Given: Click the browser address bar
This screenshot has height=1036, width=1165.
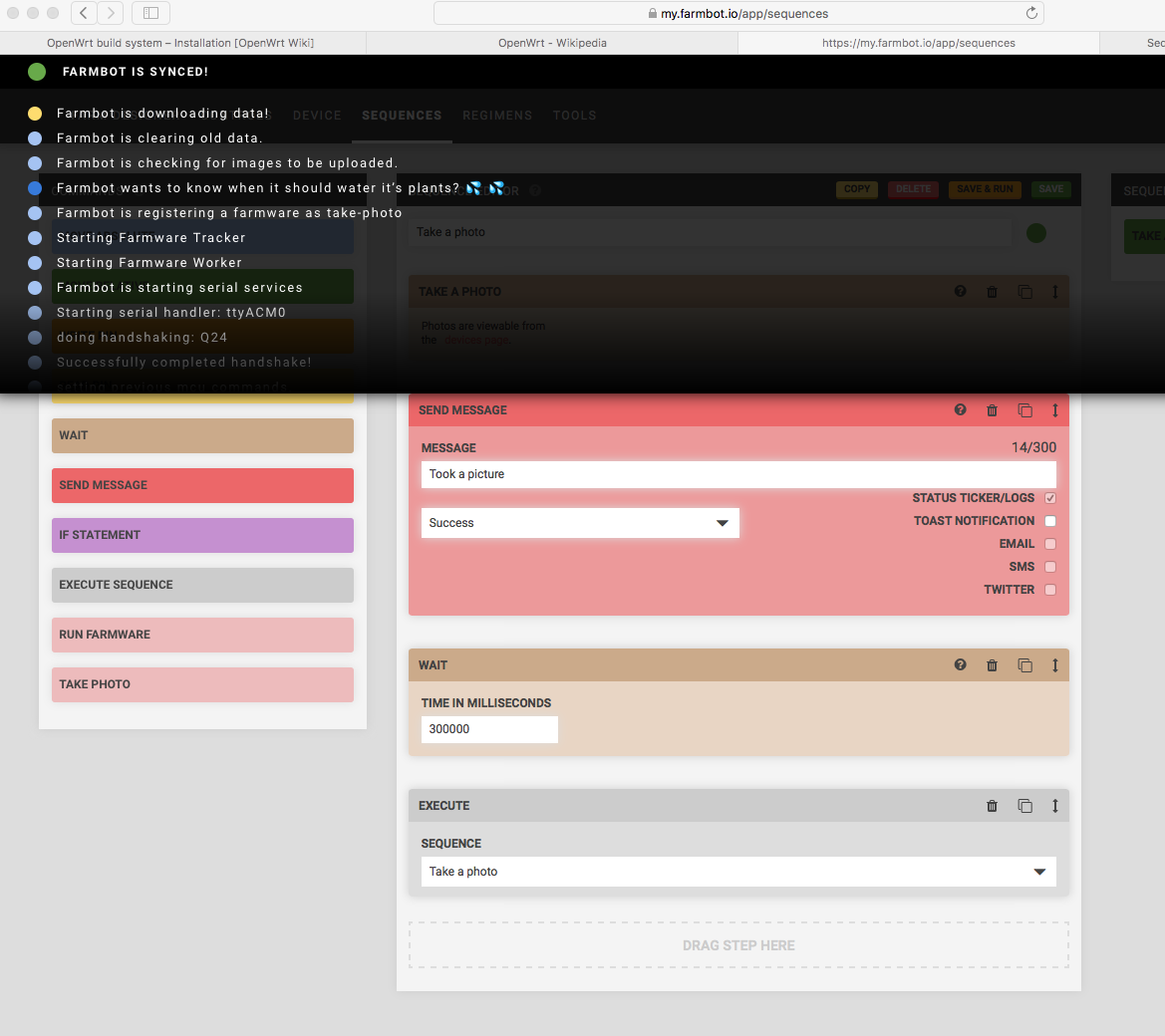Looking at the screenshot, I should click(738, 13).
